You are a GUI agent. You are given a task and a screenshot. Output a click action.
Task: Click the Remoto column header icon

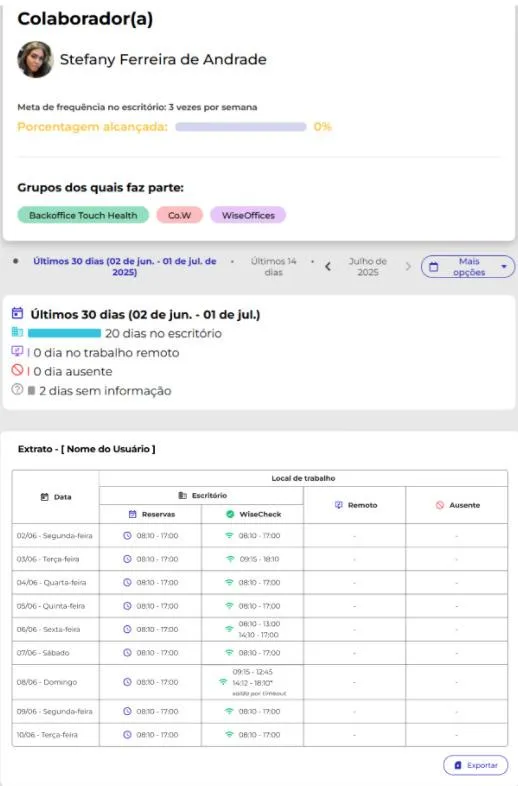coord(338,505)
